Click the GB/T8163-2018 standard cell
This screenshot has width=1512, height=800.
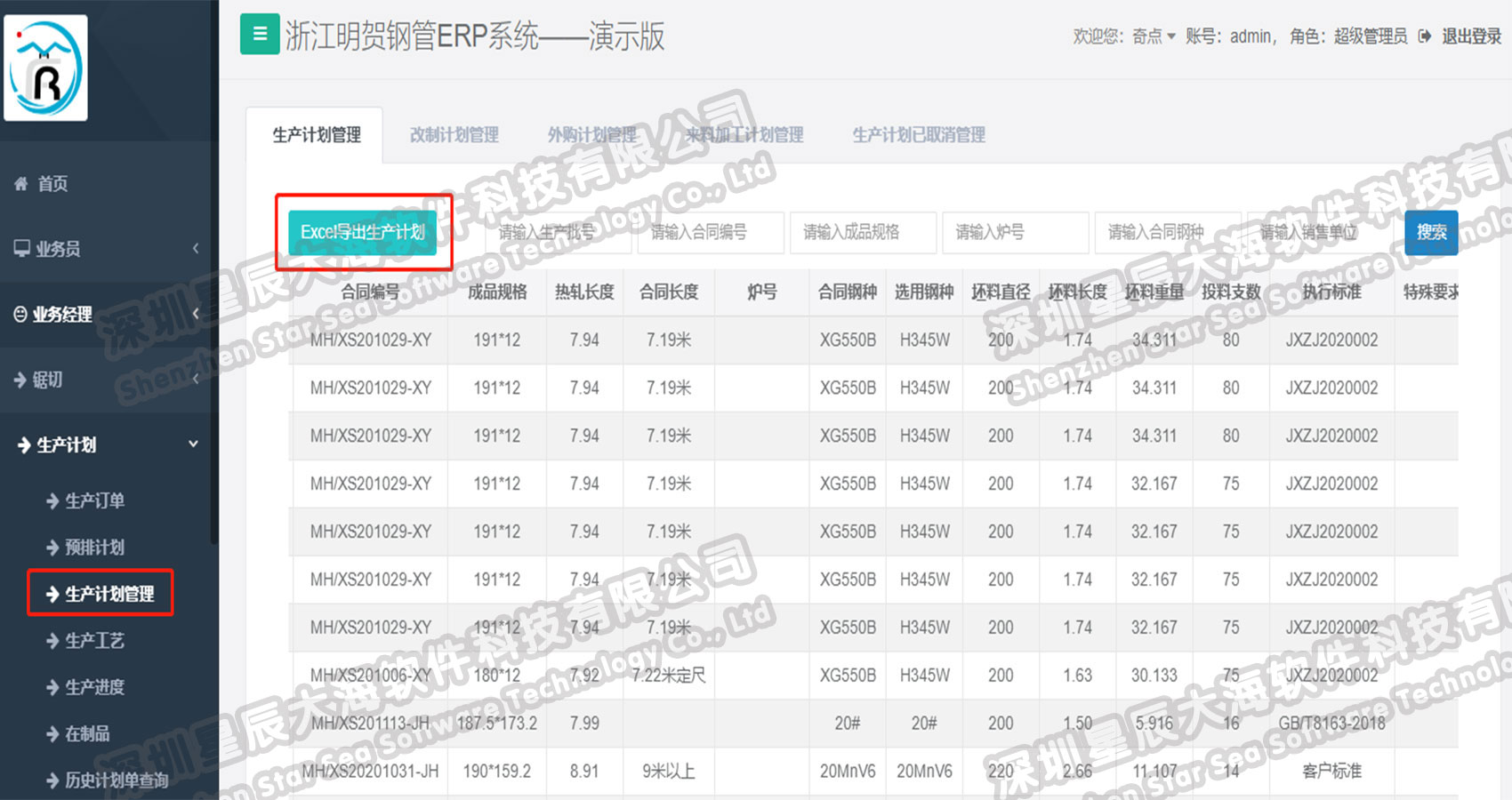tap(1331, 724)
